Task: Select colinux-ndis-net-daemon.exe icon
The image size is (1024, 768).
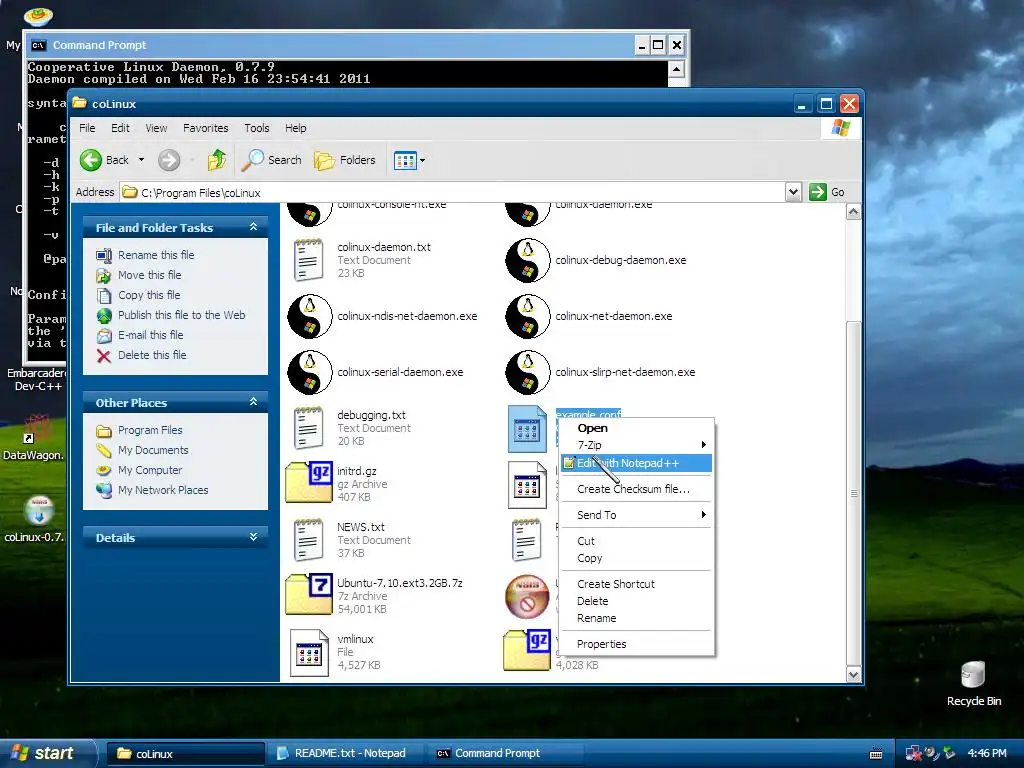Action: (x=310, y=316)
